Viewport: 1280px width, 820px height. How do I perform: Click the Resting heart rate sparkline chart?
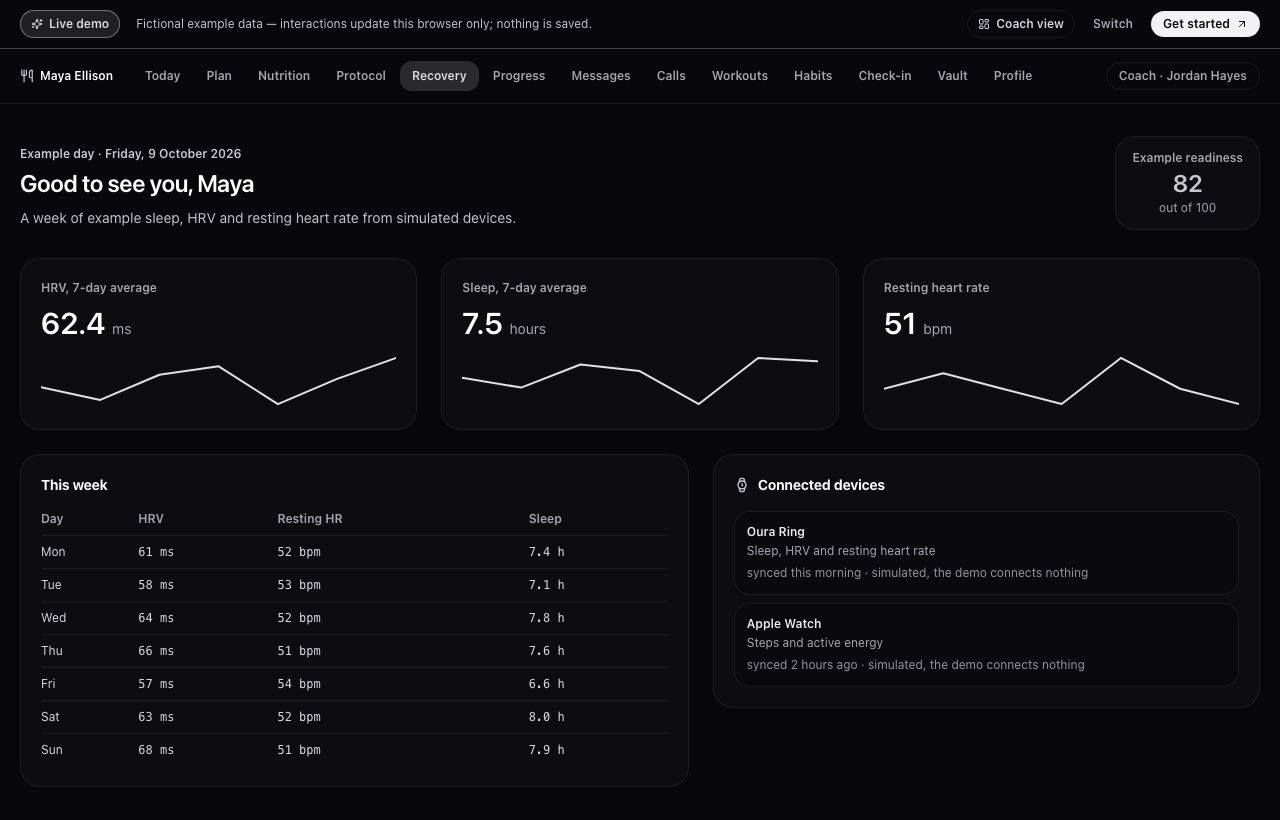(x=1061, y=381)
